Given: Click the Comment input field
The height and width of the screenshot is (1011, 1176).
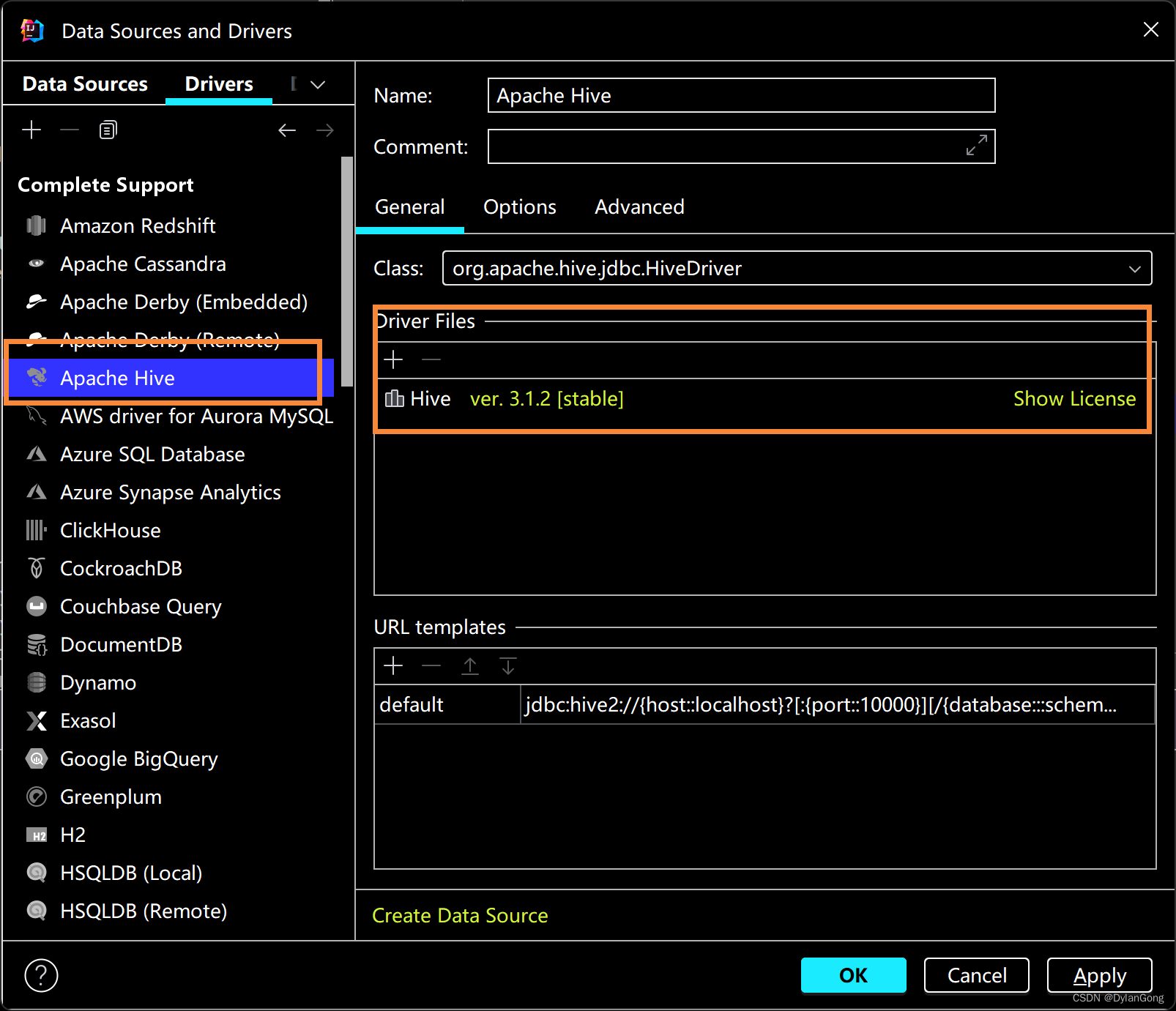Looking at the screenshot, I should click(x=742, y=146).
